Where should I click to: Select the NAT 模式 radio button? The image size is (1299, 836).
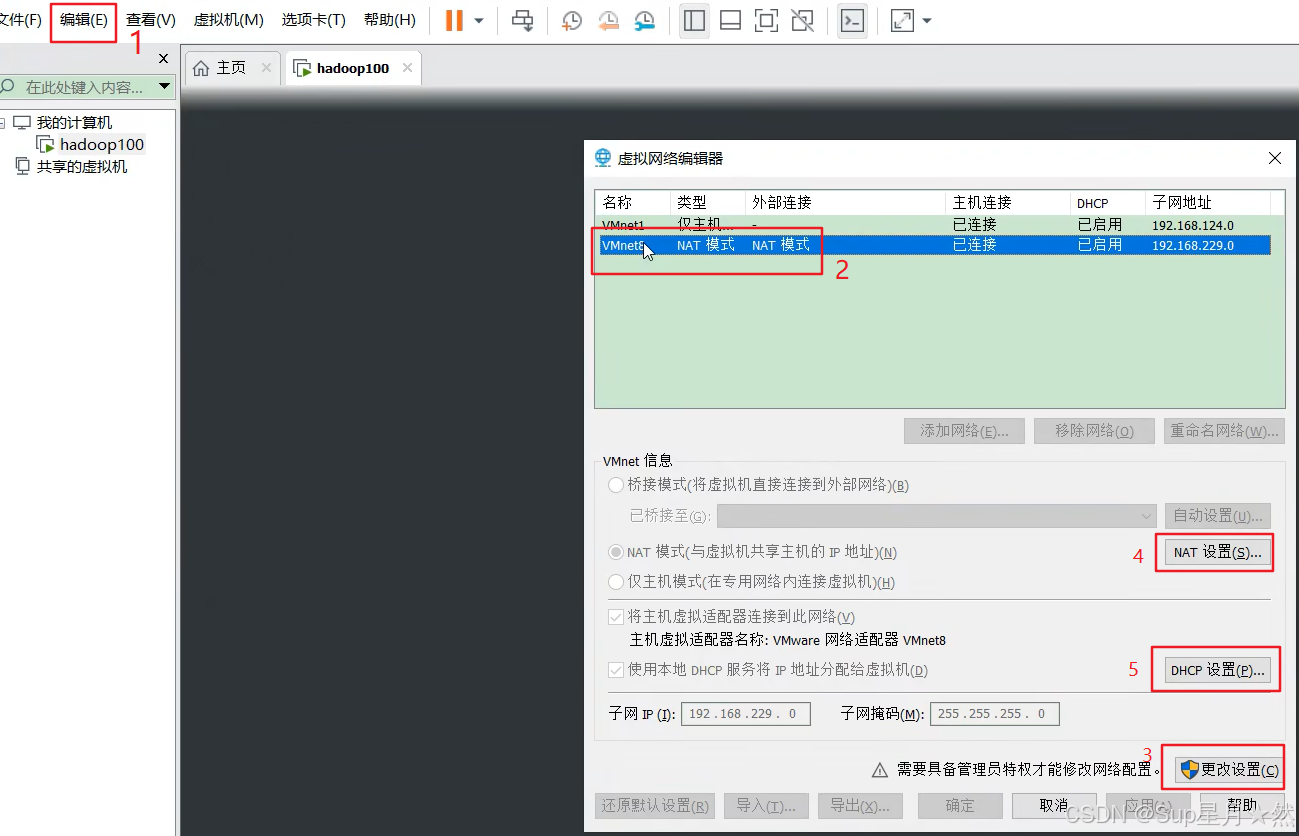[616, 552]
